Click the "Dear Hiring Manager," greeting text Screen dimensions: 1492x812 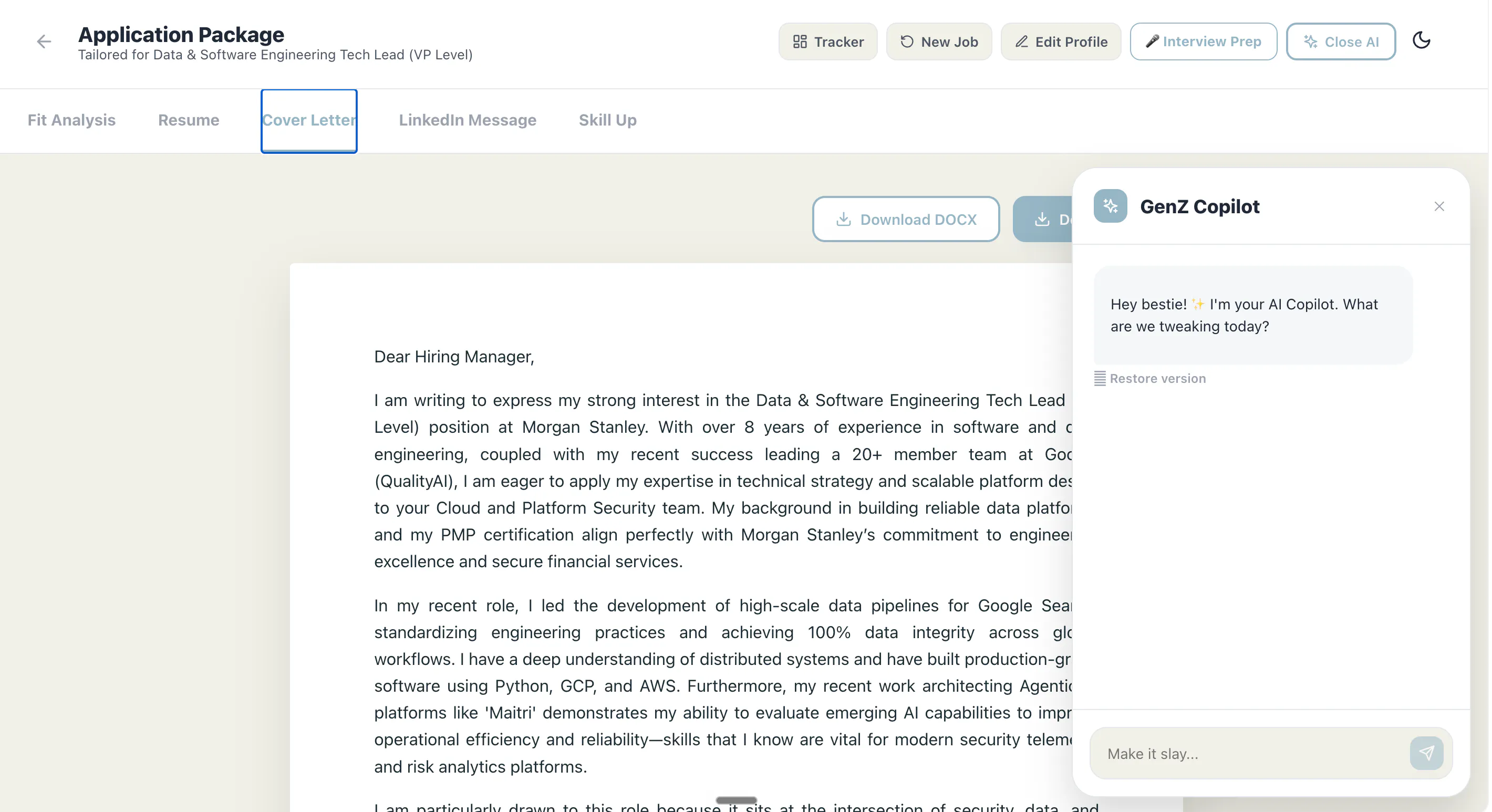click(454, 356)
